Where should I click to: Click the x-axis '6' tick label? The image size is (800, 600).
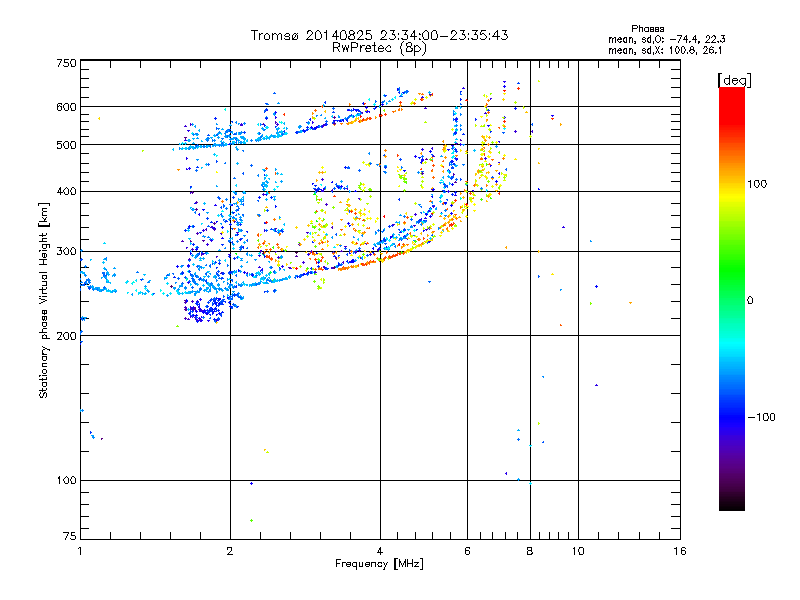467,551
